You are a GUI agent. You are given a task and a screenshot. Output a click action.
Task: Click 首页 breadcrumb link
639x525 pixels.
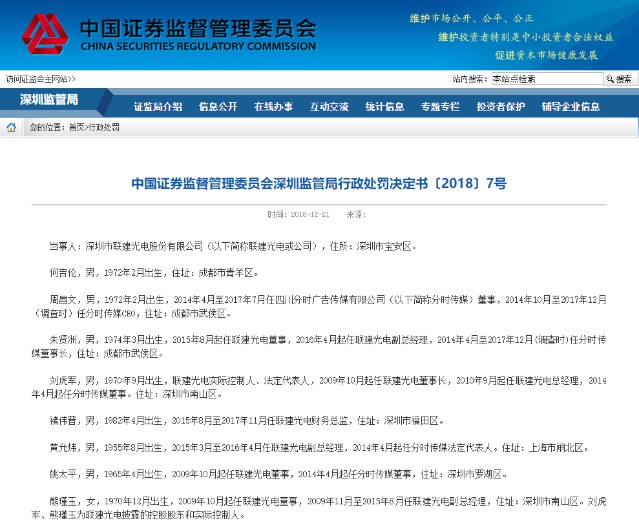click(77, 127)
